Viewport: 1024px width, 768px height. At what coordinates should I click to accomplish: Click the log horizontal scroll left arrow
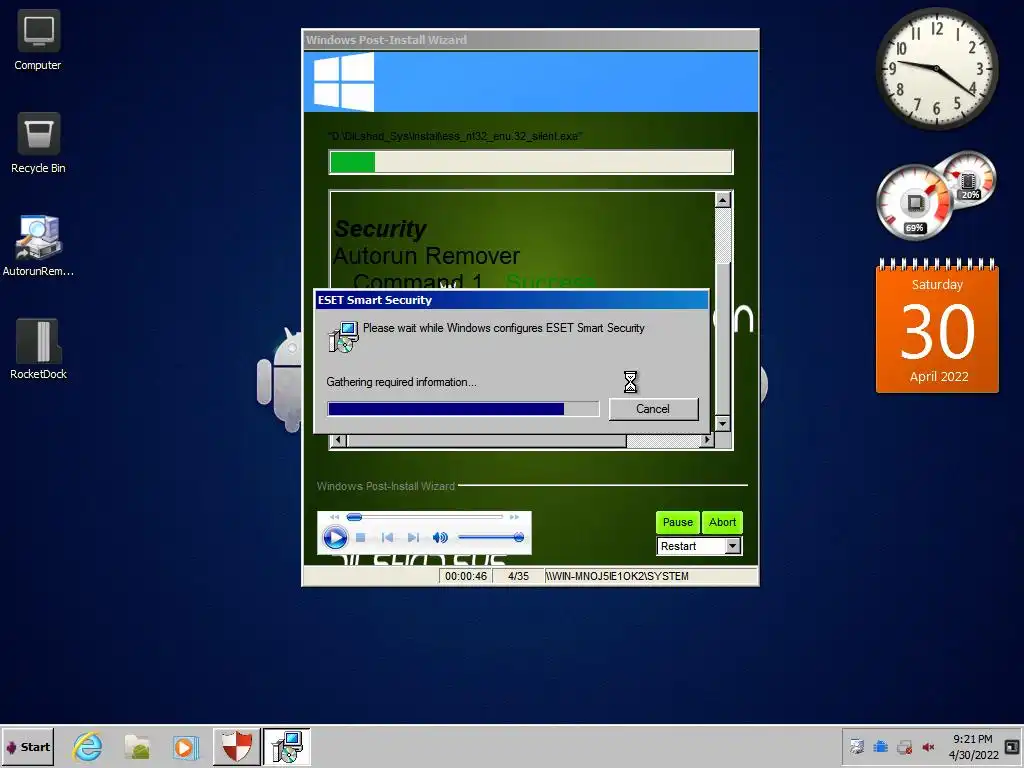pos(338,440)
